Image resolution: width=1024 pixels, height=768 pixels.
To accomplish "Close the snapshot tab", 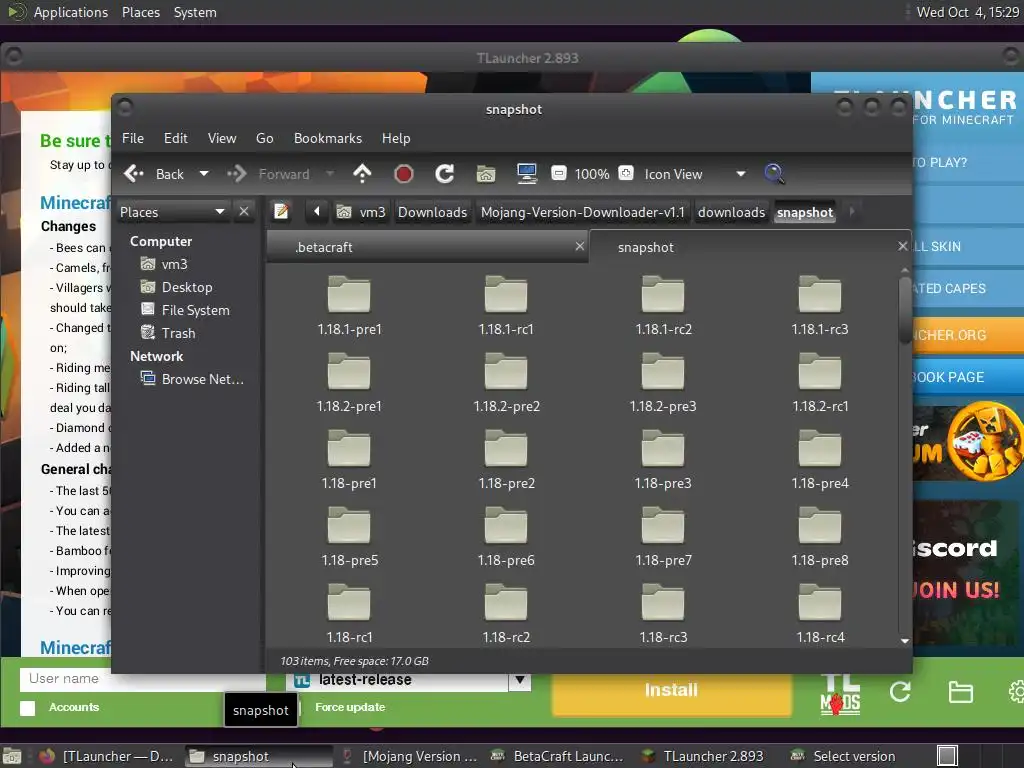I will tap(903, 246).
